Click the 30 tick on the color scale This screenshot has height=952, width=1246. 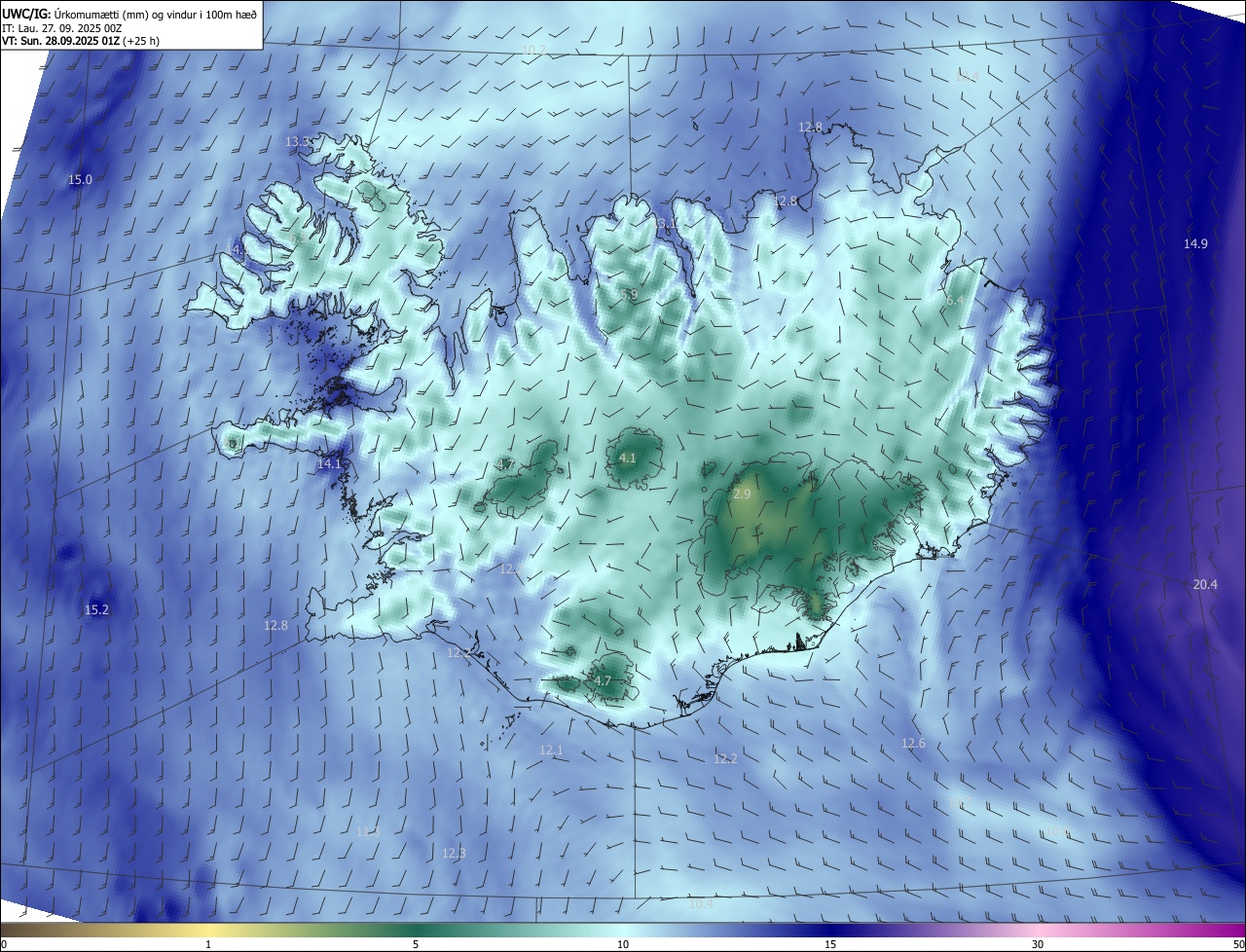tap(1038, 944)
